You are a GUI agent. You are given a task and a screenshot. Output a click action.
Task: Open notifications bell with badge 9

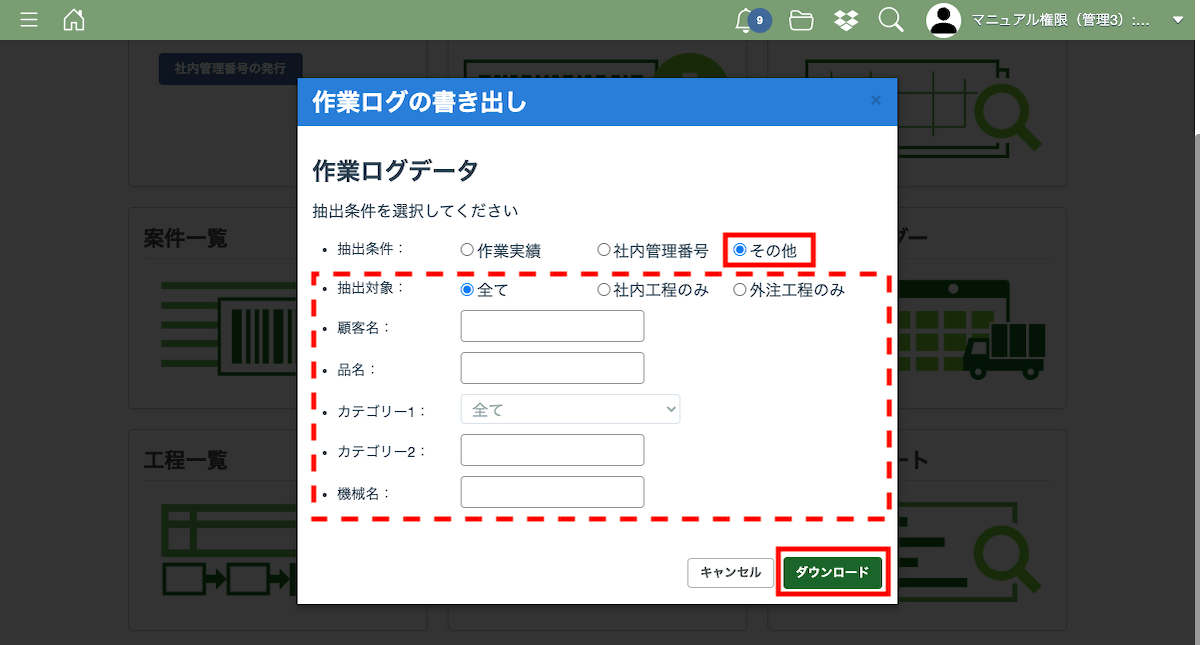pos(744,20)
